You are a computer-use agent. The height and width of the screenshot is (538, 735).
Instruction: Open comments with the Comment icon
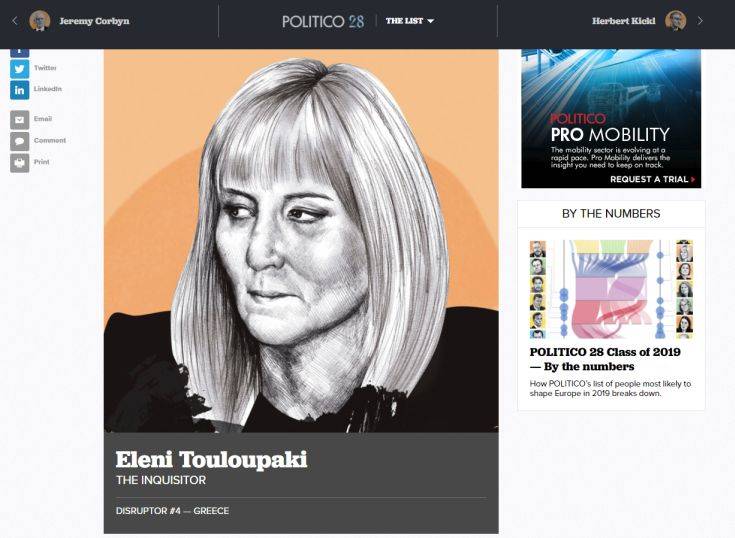19,142
